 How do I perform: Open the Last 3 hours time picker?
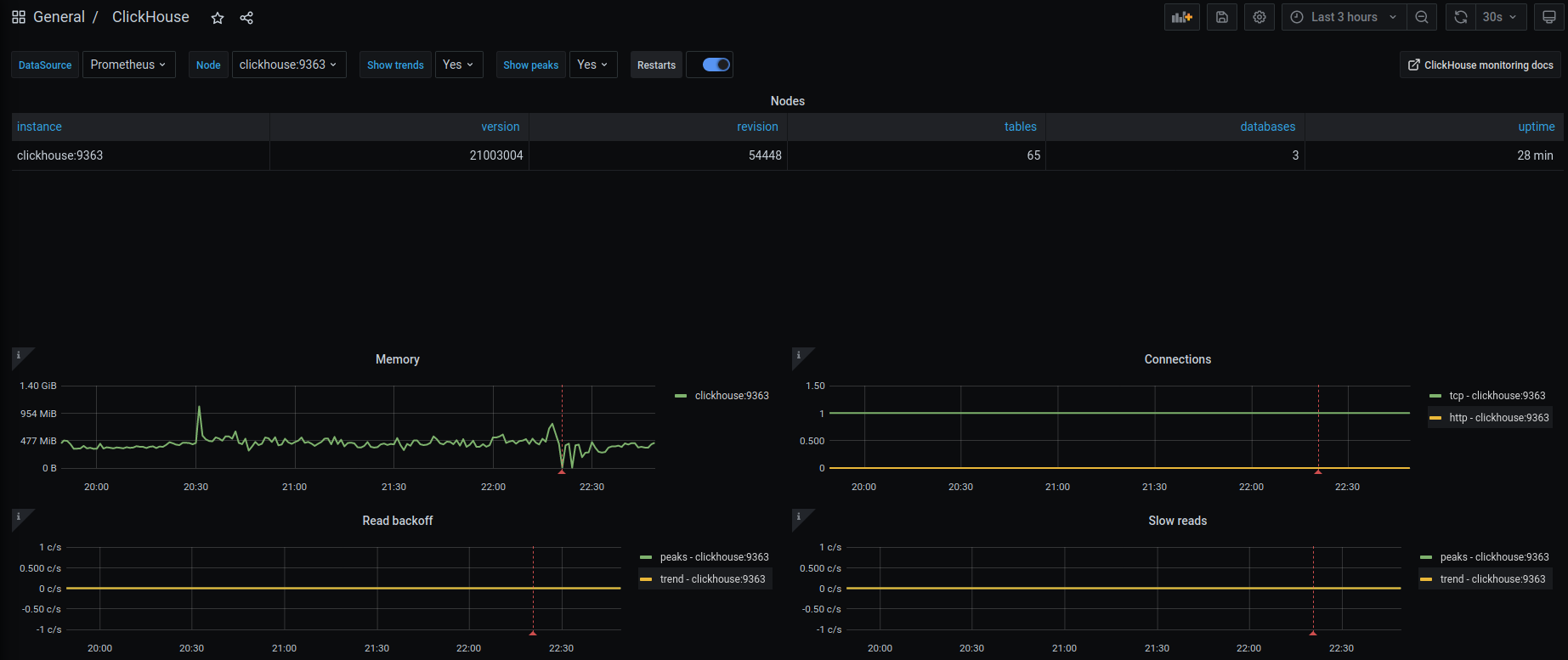coord(1344,17)
